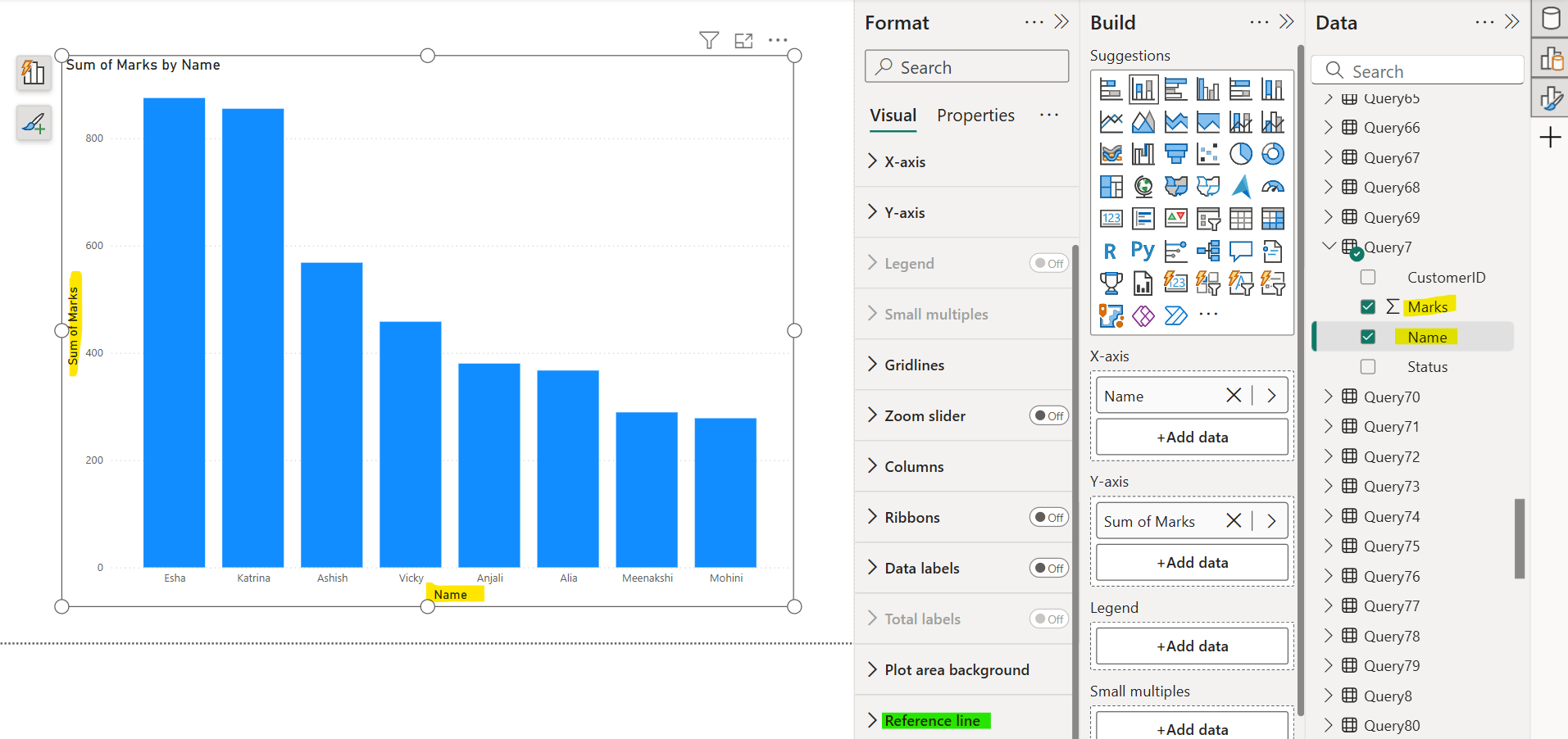This screenshot has width=1568, height=739.
Task: Insert a Python visual
Action: pyautogui.click(x=1143, y=251)
